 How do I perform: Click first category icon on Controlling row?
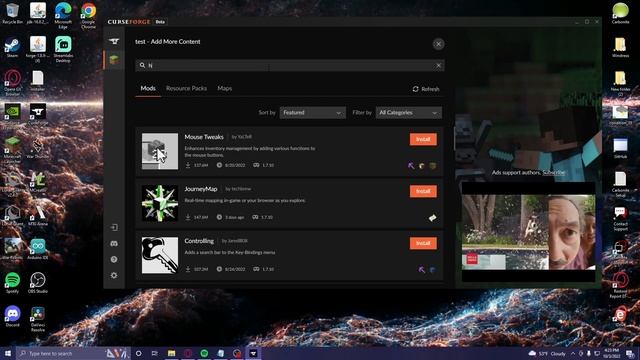422,270
